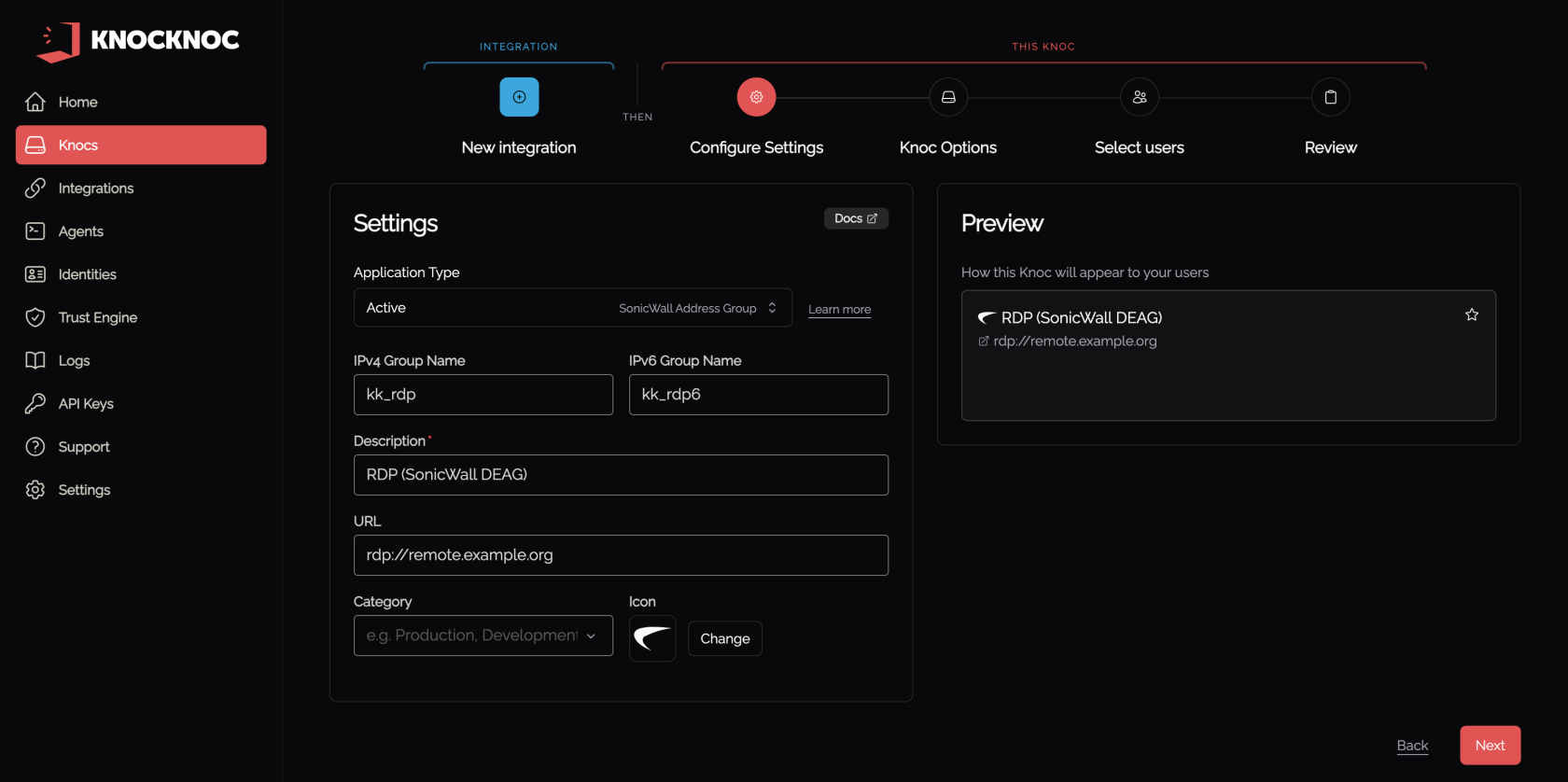Screen dimensions: 1568x782
Task: Open the Docs button
Action: point(856,218)
